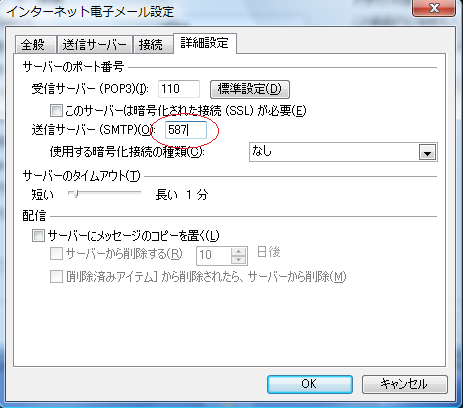Viewport: 464px width, 408px height.
Task: Check サーバーにメッセージのコピーを置く option
Action: [38, 236]
